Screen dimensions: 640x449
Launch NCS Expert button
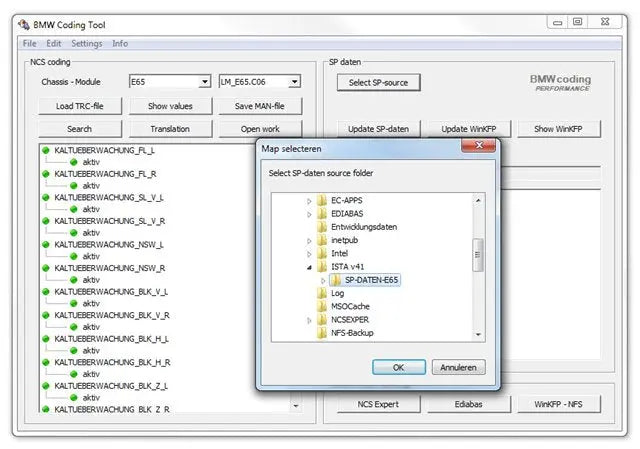(378, 404)
